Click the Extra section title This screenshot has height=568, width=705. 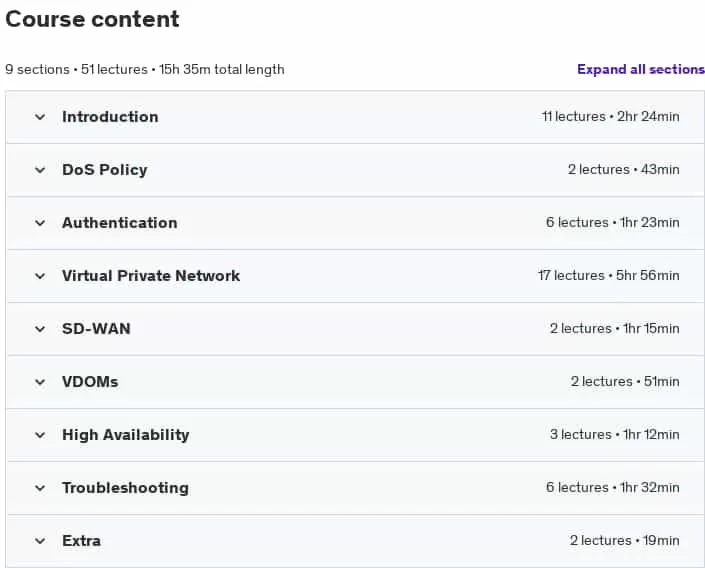pyautogui.click(x=81, y=541)
